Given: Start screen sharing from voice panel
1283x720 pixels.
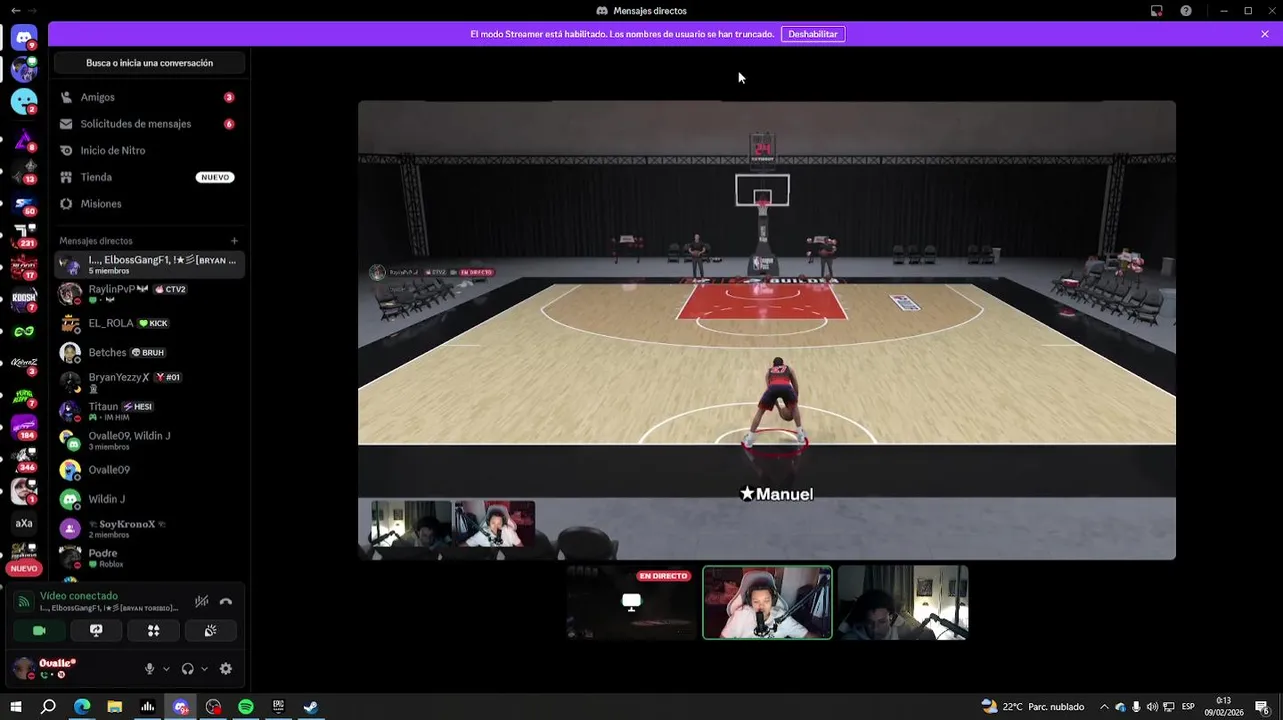Looking at the screenshot, I should pyautogui.click(x=96, y=631).
